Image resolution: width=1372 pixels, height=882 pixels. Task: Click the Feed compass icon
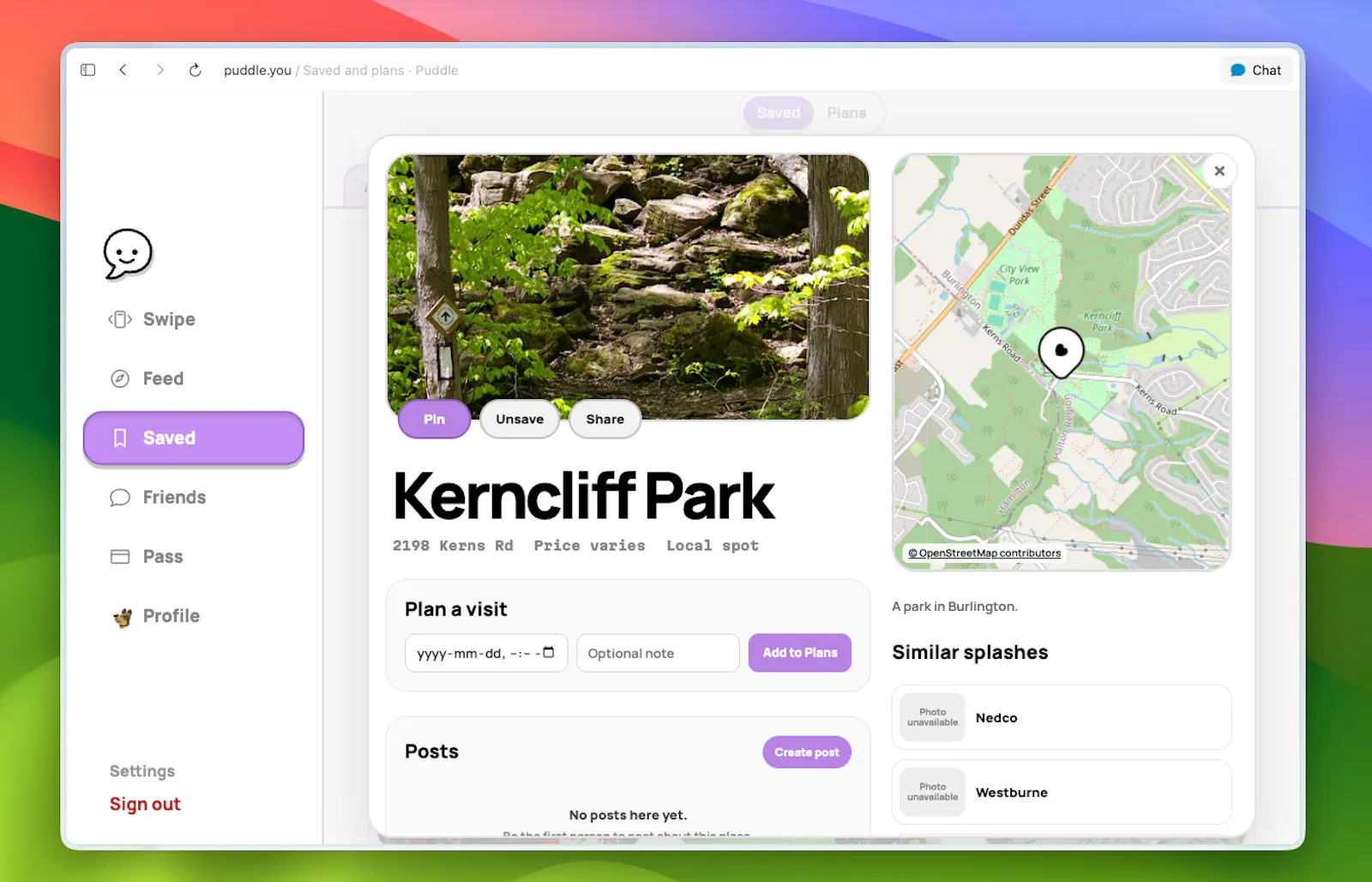(x=120, y=378)
